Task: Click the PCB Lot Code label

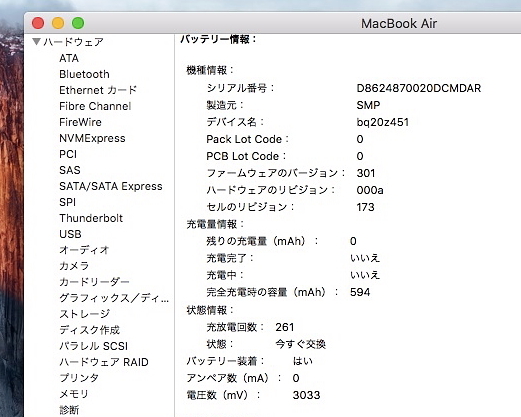Action: pyautogui.click(x=246, y=156)
